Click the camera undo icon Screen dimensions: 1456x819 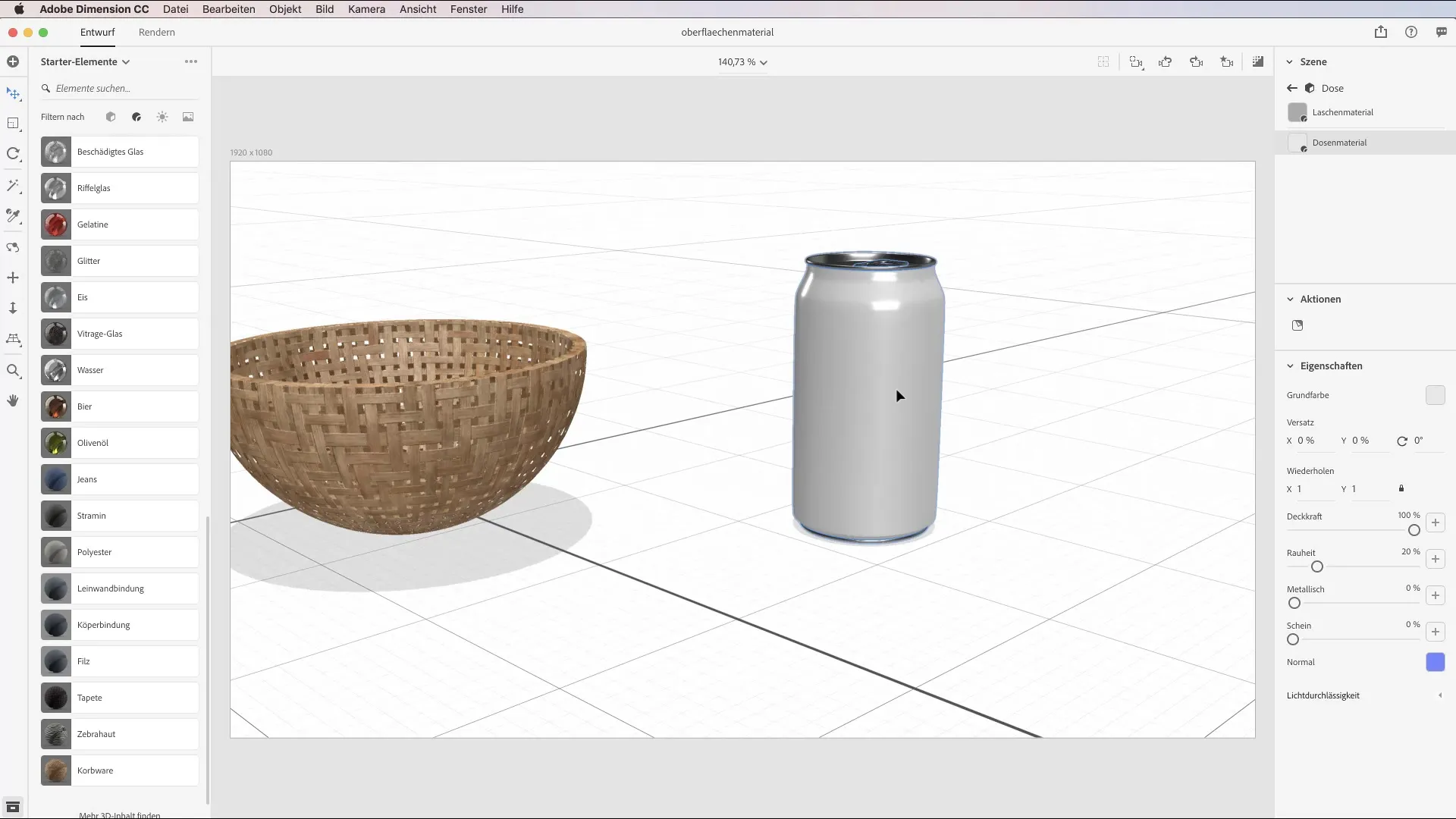pyautogui.click(x=1166, y=62)
